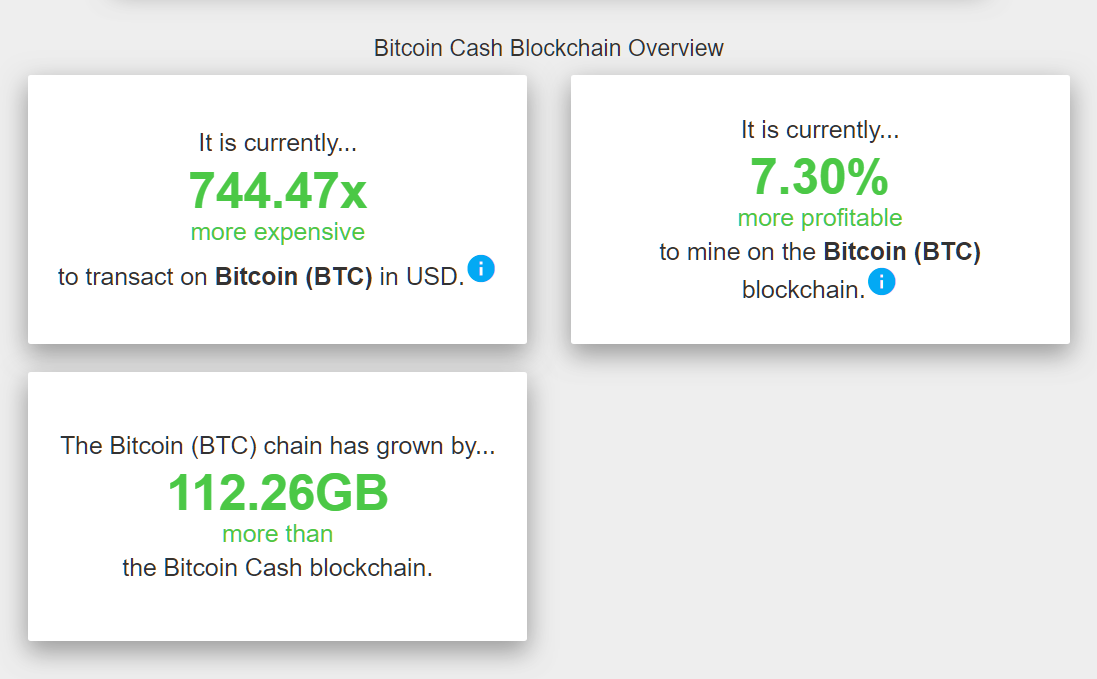Image resolution: width=1097 pixels, height=679 pixels.
Task: Click 'It is currently...' in profitability card
Action: point(820,129)
